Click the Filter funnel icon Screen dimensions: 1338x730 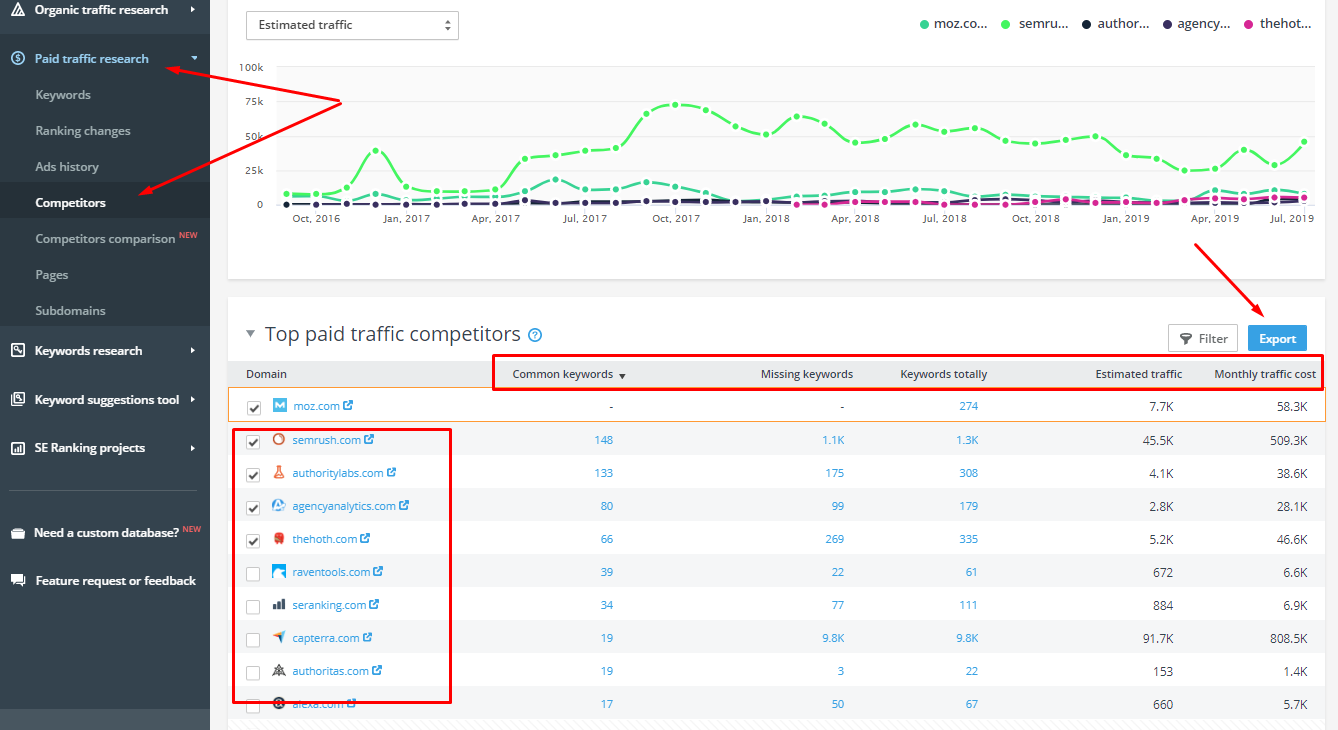(x=1186, y=338)
